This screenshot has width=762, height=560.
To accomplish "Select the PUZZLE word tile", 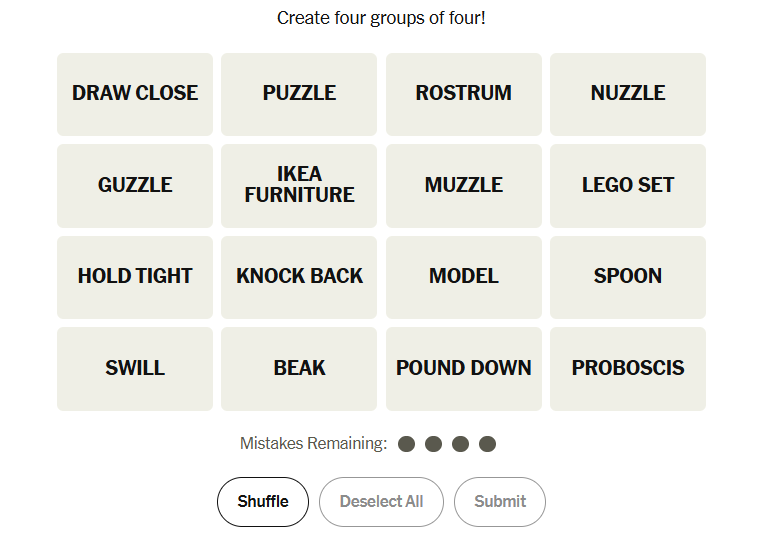I will tap(299, 94).
